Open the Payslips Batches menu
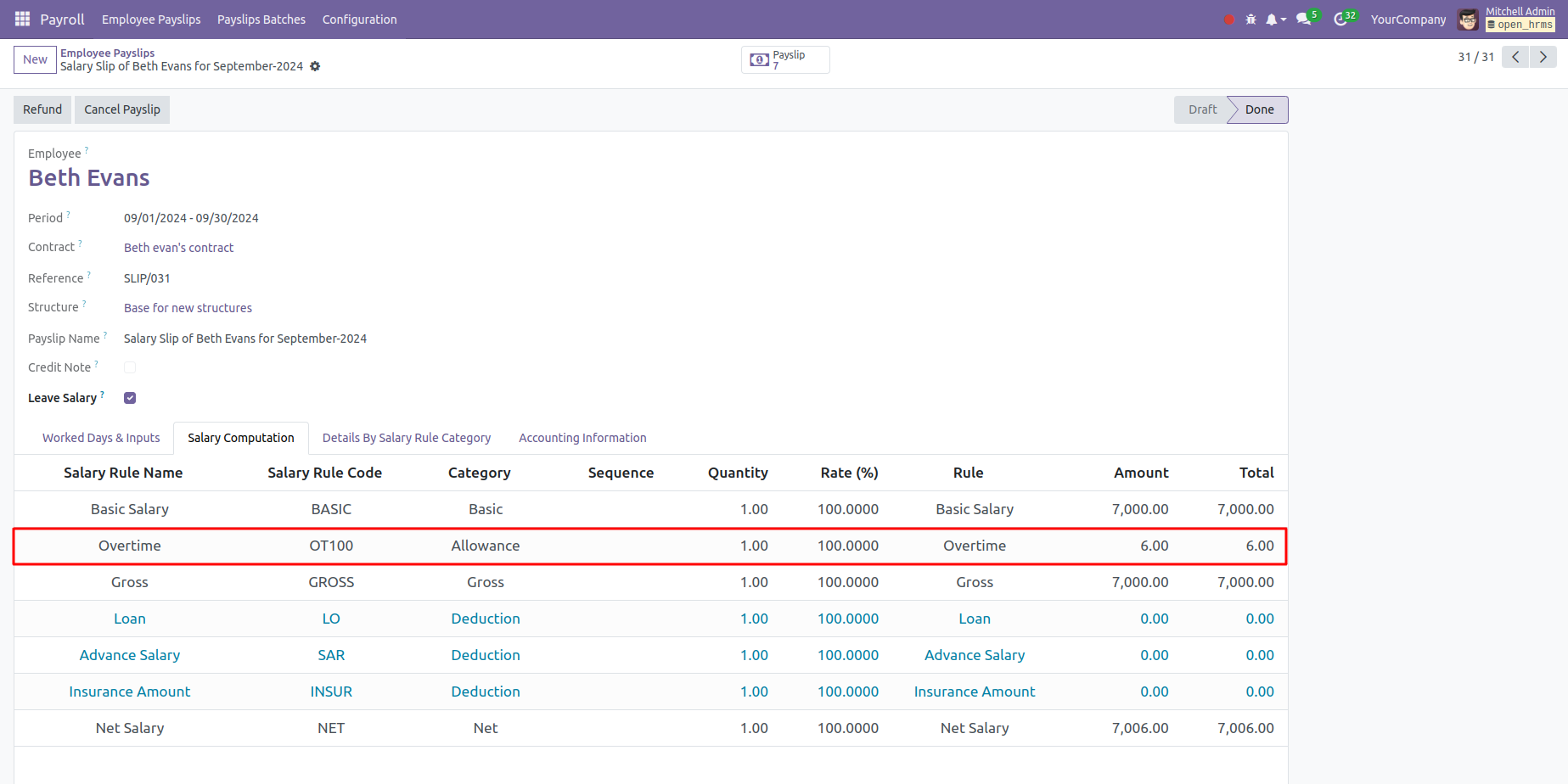Viewport: 1568px width, 784px height. [x=261, y=20]
